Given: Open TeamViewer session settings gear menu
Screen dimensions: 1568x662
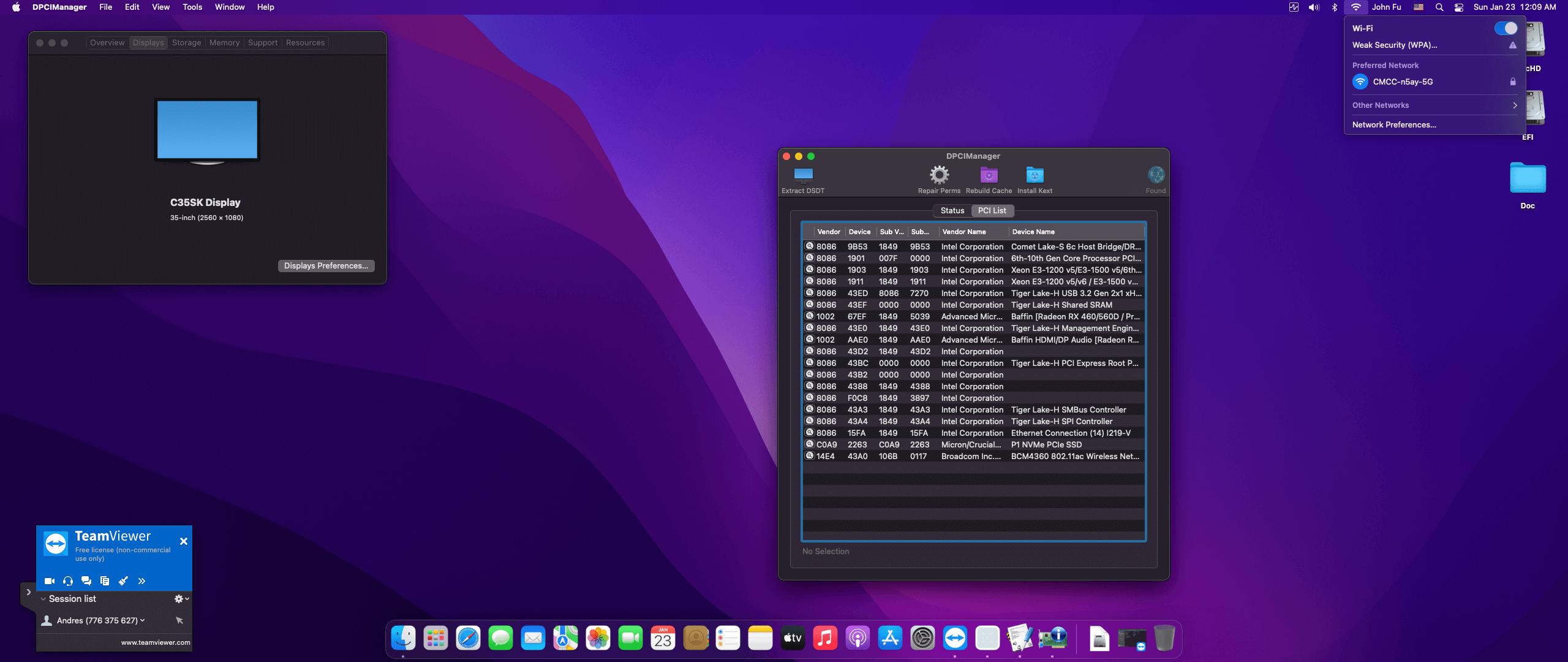Looking at the screenshot, I should point(181,599).
